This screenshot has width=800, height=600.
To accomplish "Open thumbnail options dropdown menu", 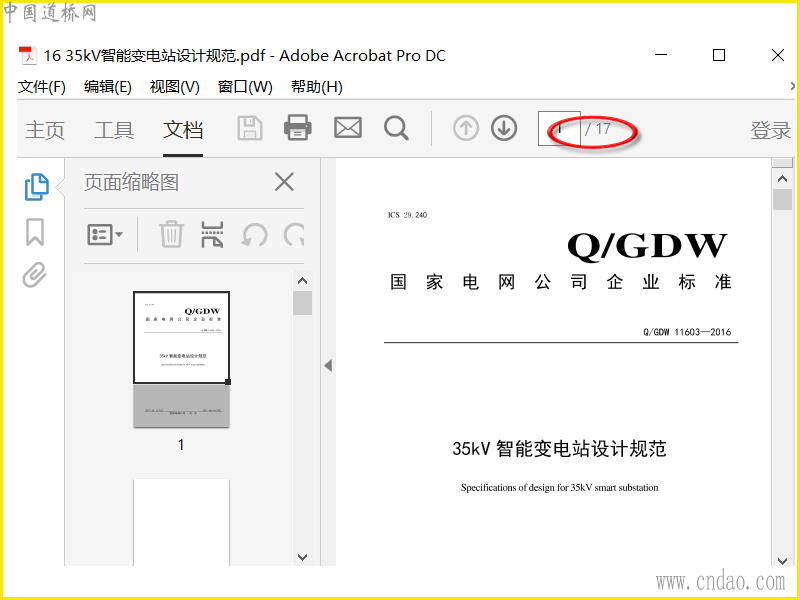I will click(x=105, y=235).
